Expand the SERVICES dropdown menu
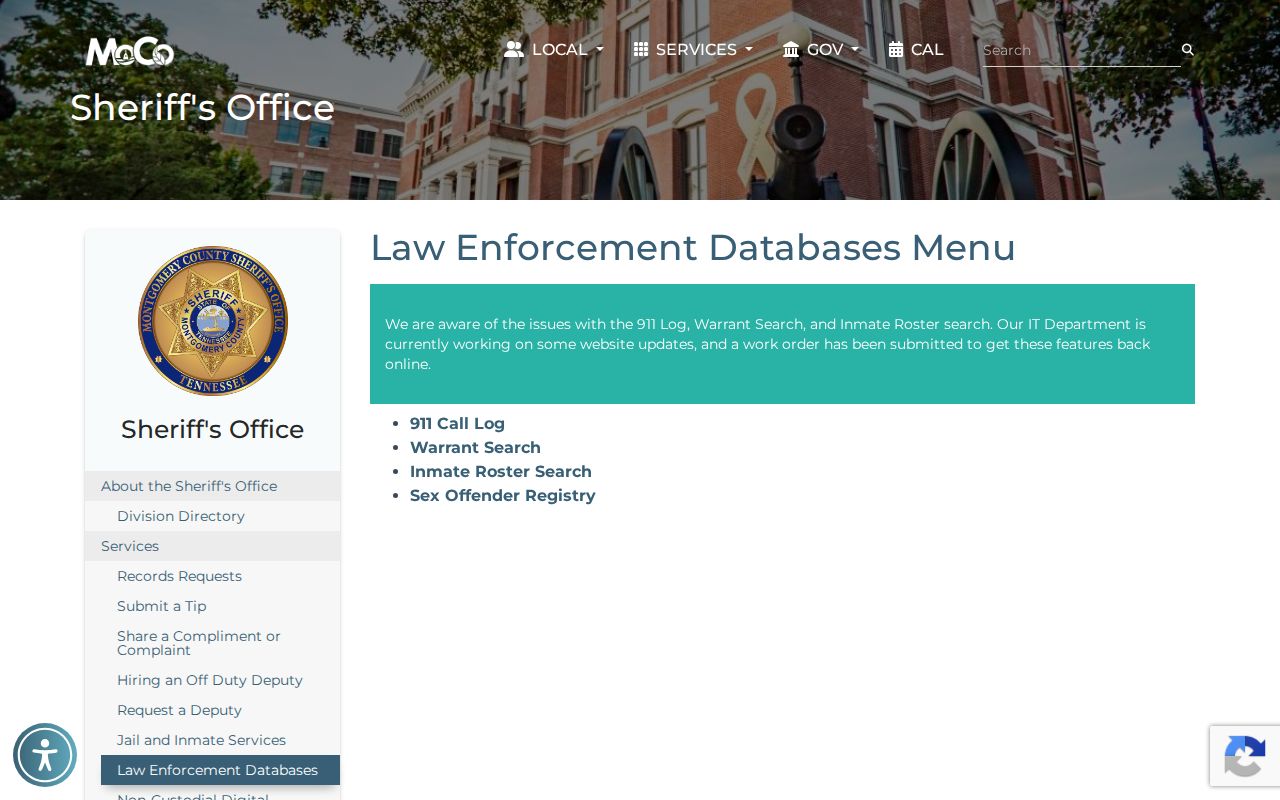This screenshot has width=1280, height=800. pos(693,50)
